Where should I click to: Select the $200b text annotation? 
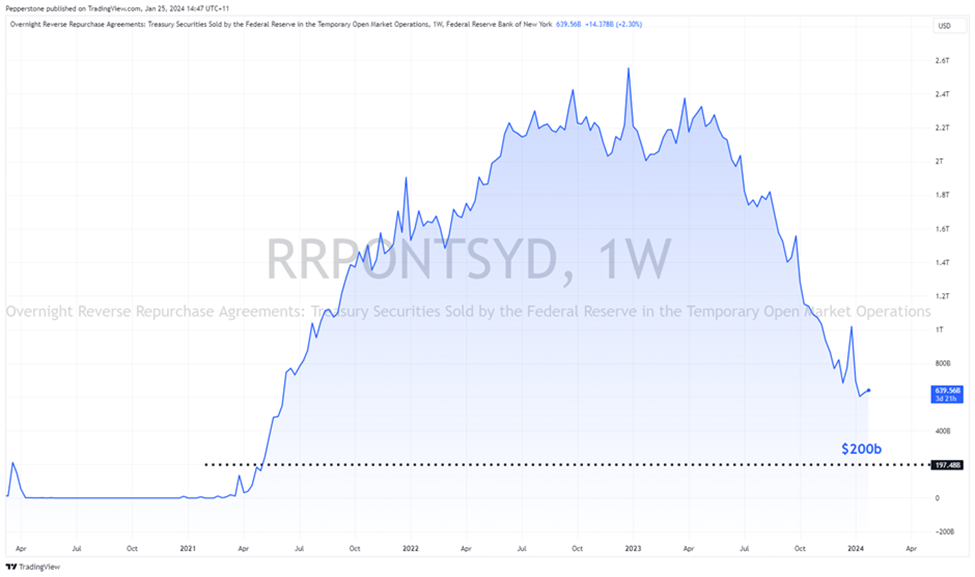point(860,449)
